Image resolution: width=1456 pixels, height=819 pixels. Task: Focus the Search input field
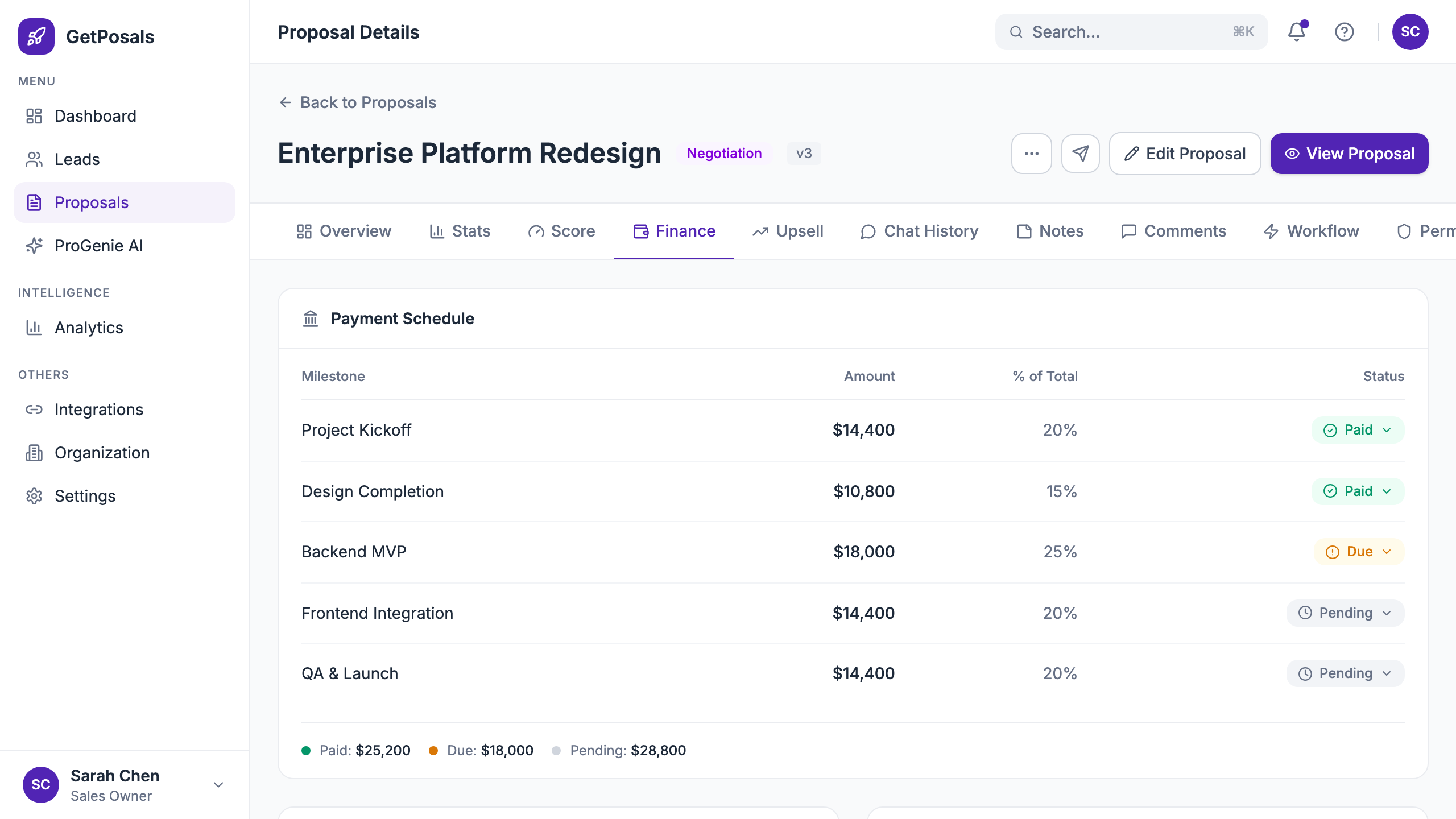coord(1132,32)
